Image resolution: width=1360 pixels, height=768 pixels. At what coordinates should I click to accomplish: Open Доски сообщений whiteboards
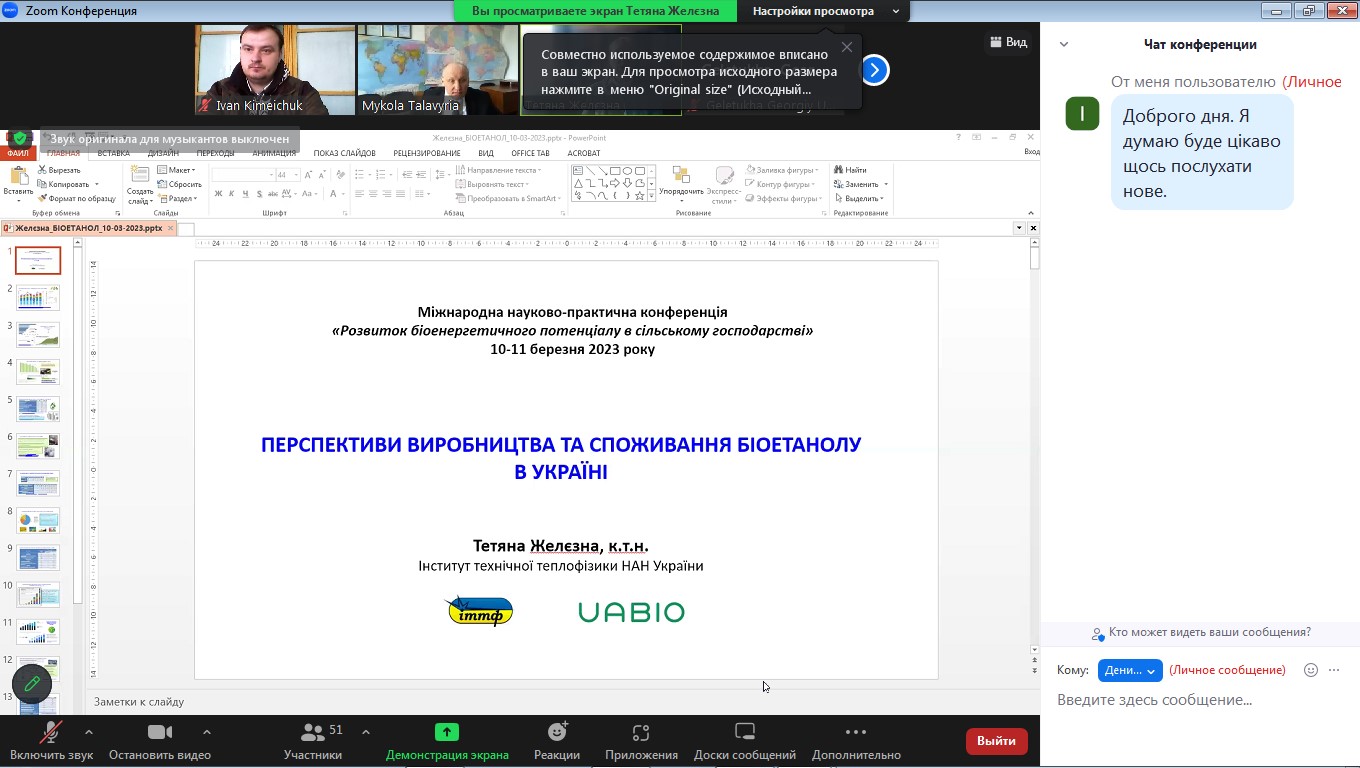pyautogui.click(x=745, y=741)
